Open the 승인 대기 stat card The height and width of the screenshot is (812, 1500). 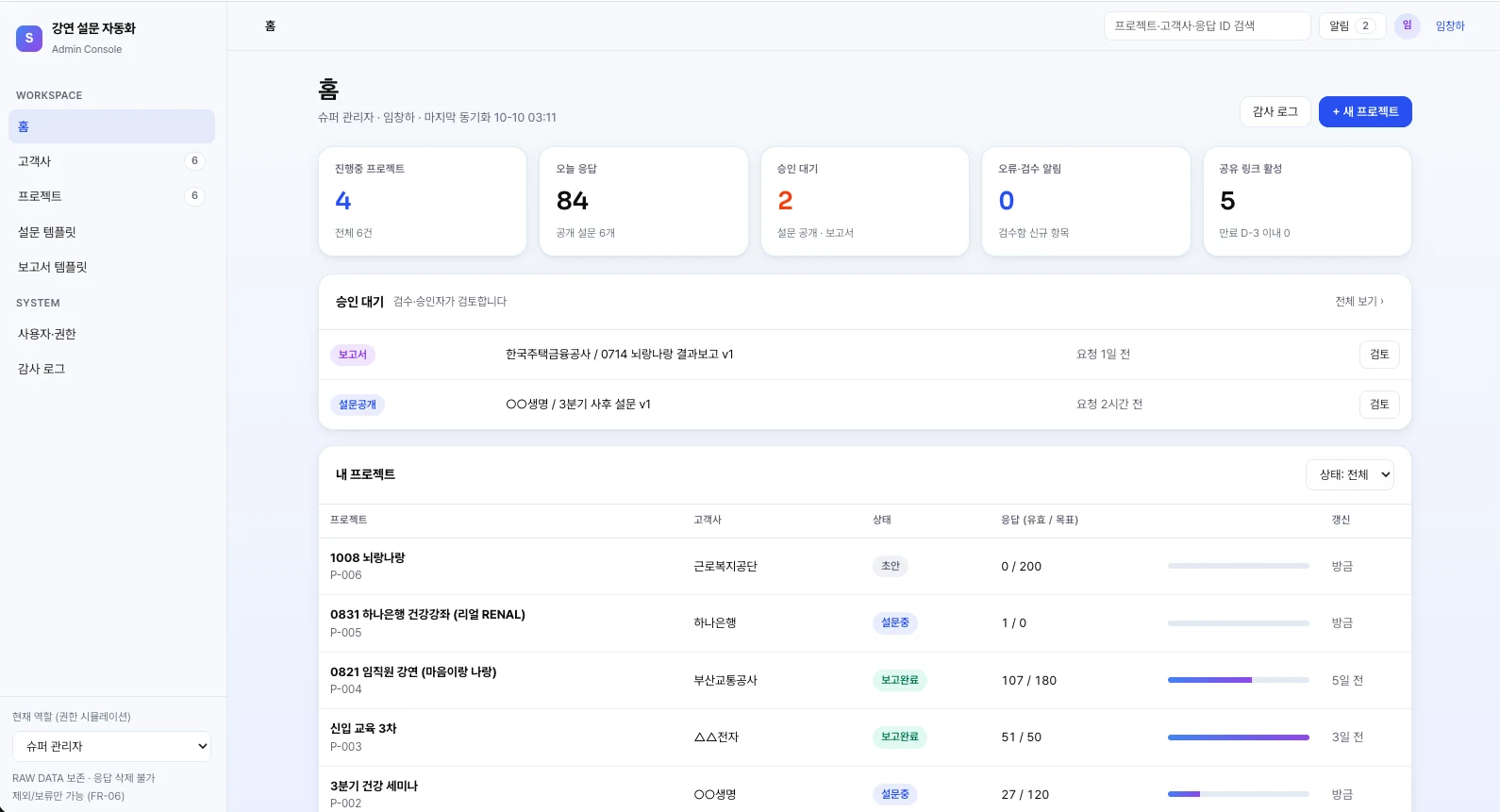click(865, 201)
